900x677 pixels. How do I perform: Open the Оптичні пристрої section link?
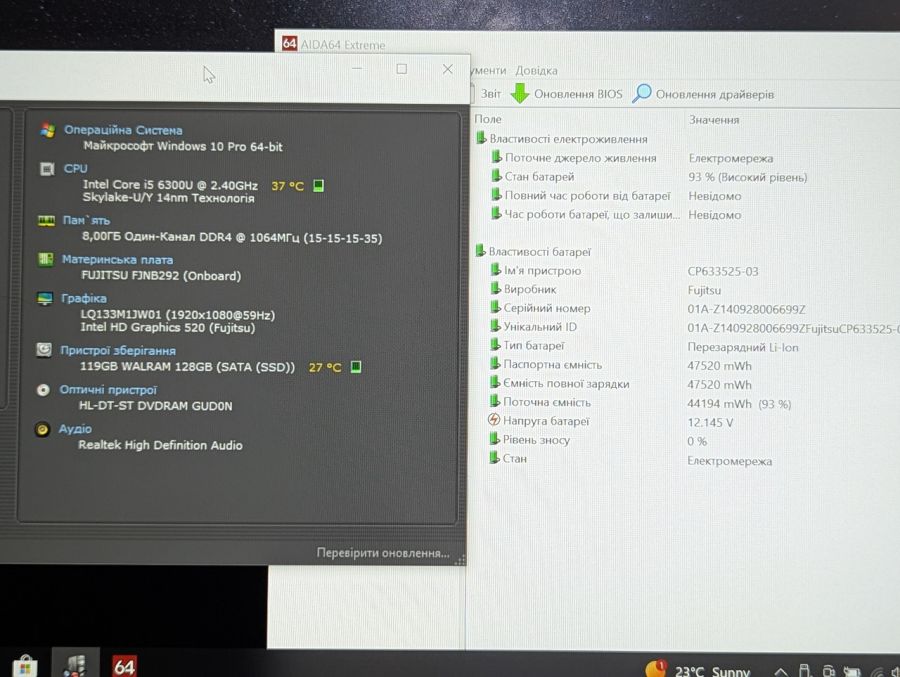tap(108, 390)
